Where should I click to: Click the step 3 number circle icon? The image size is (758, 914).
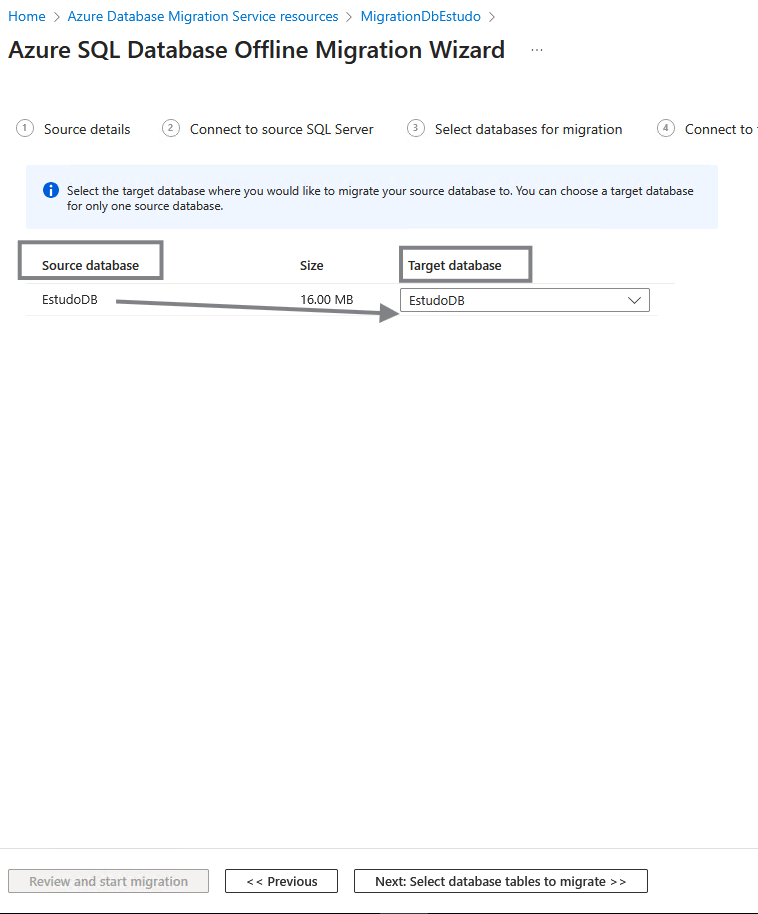(x=416, y=128)
